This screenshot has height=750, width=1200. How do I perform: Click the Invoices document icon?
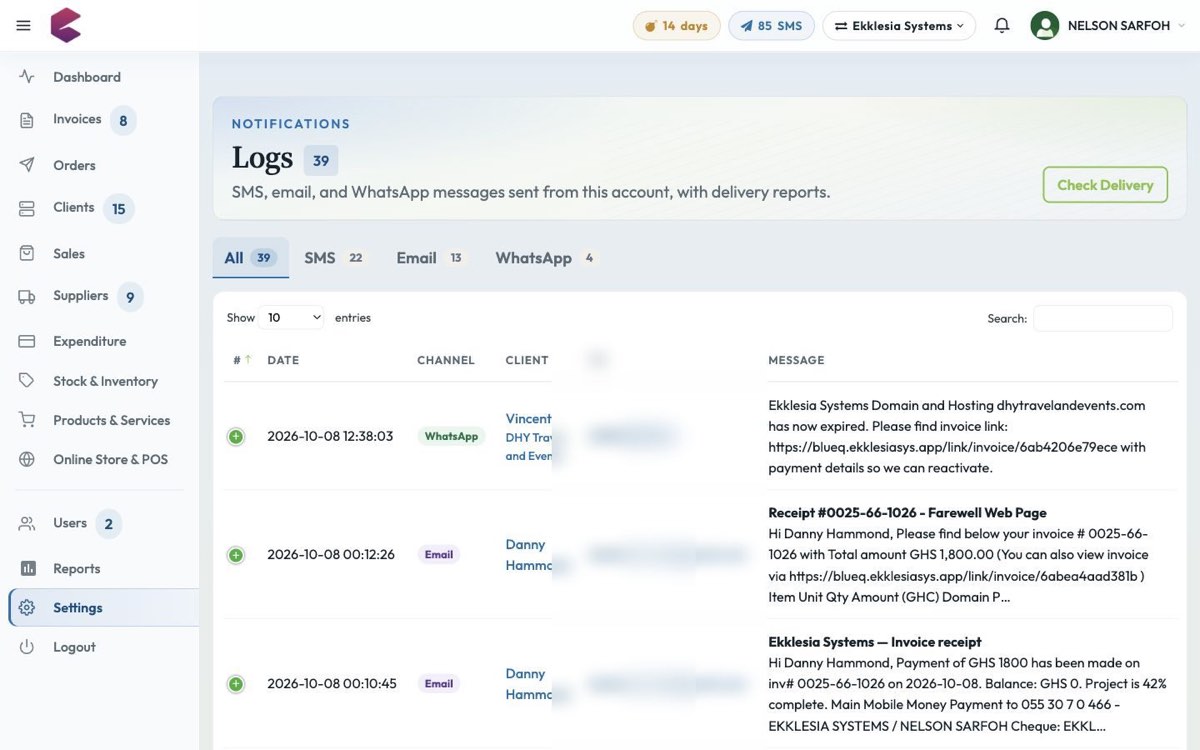(x=27, y=120)
